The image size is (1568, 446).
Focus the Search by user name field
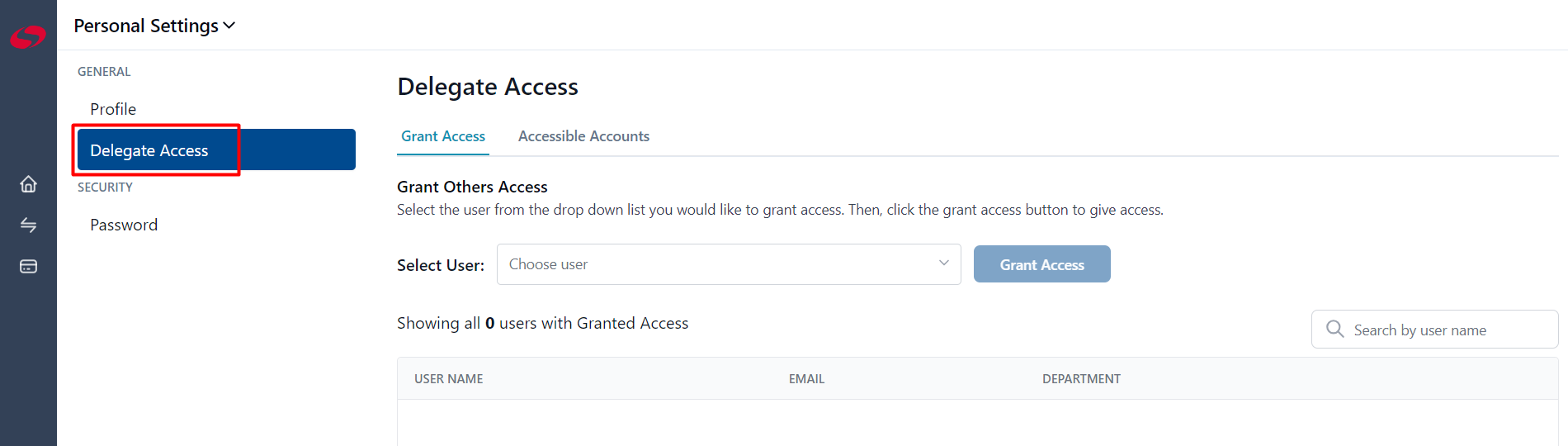click(1434, 330)
